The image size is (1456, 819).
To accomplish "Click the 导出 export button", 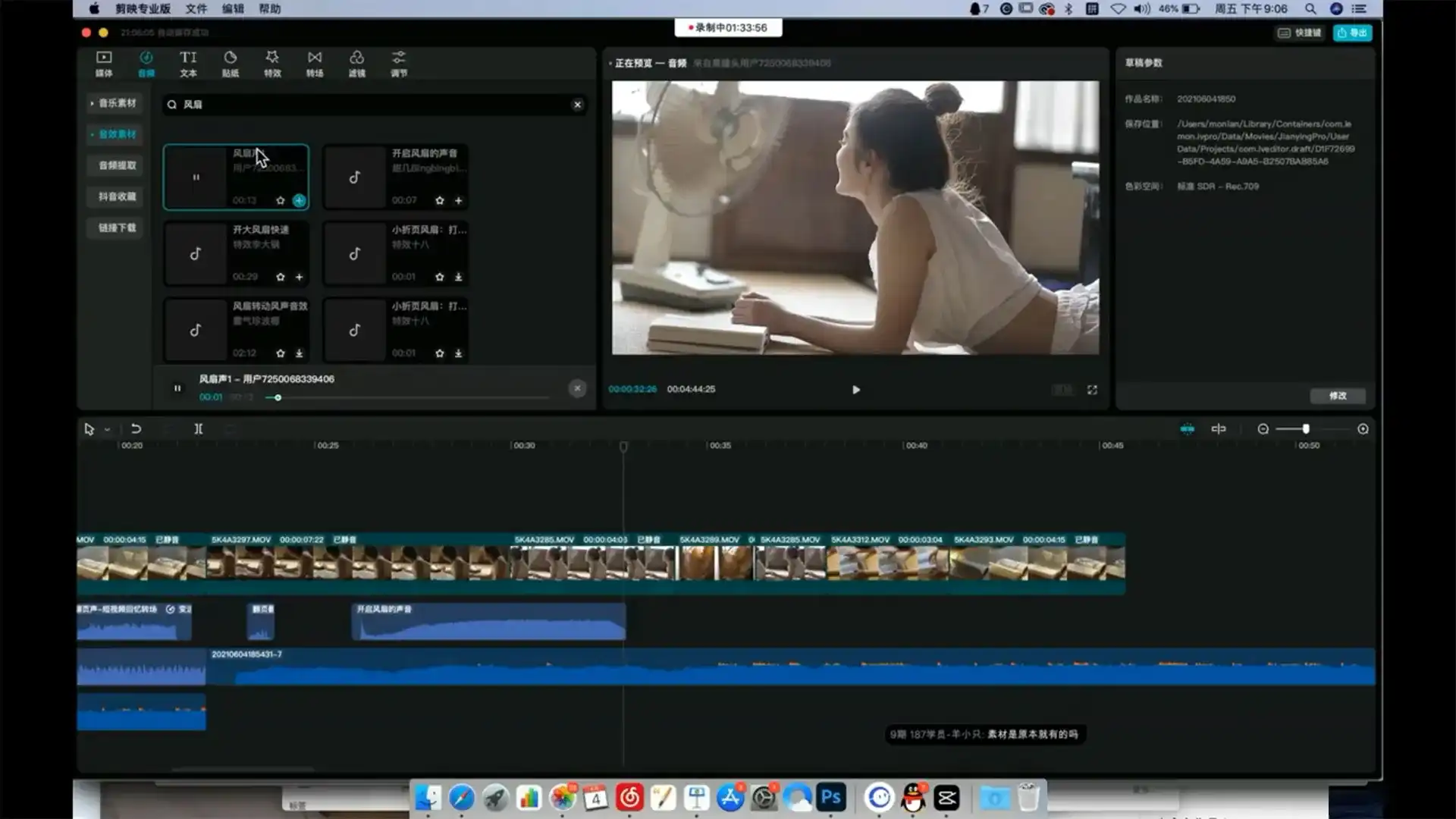I will tap(1353, 33).
